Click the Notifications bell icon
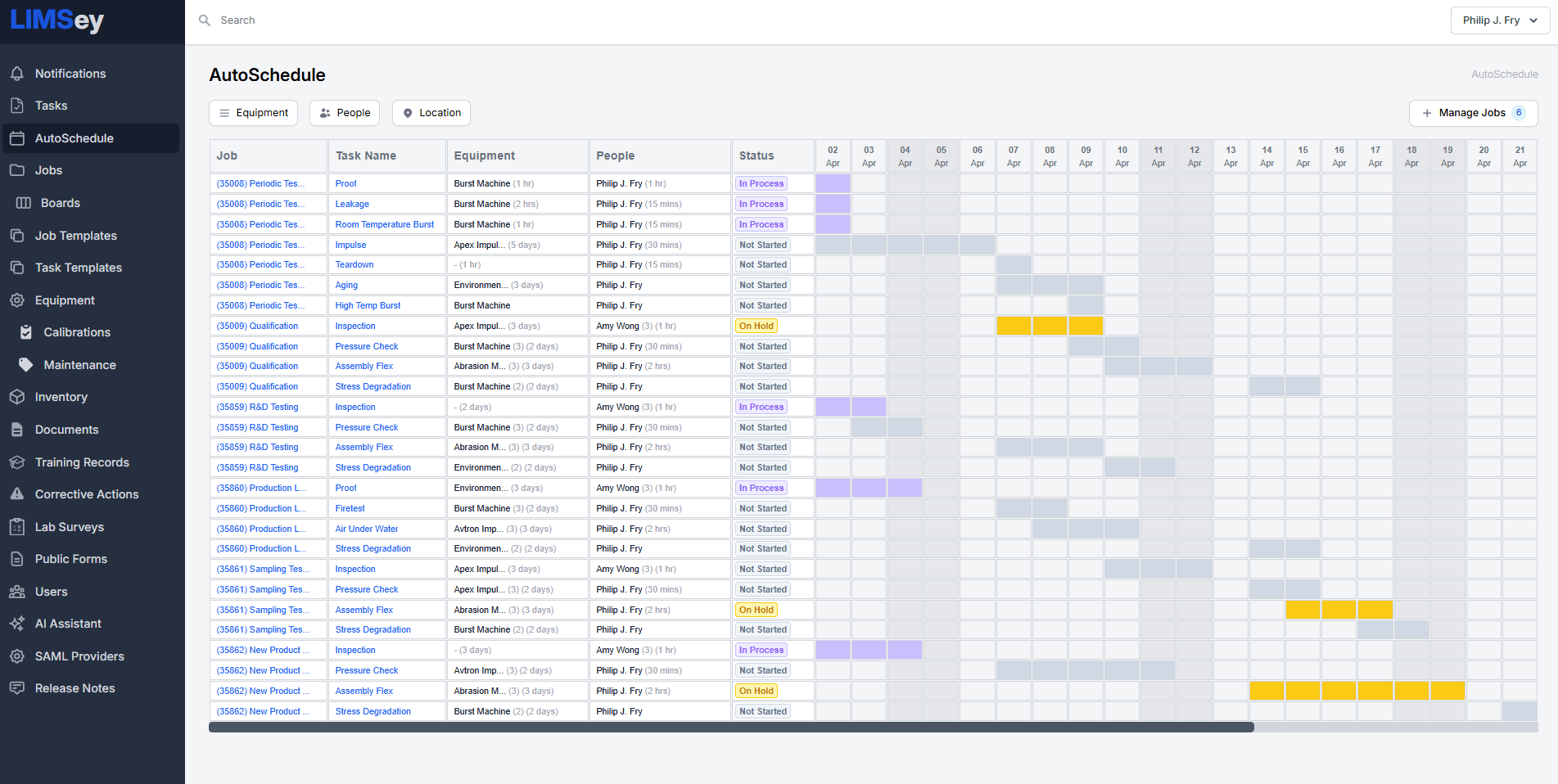This screenshot has width=1558, height=784. 17,74
